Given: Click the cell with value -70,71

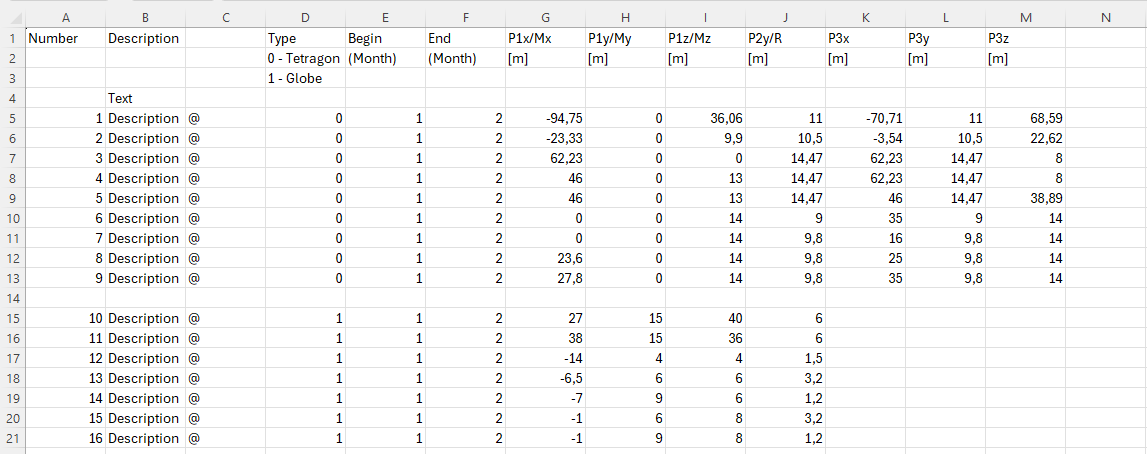Looking at the screenshot, I should [x=865, y=118].
